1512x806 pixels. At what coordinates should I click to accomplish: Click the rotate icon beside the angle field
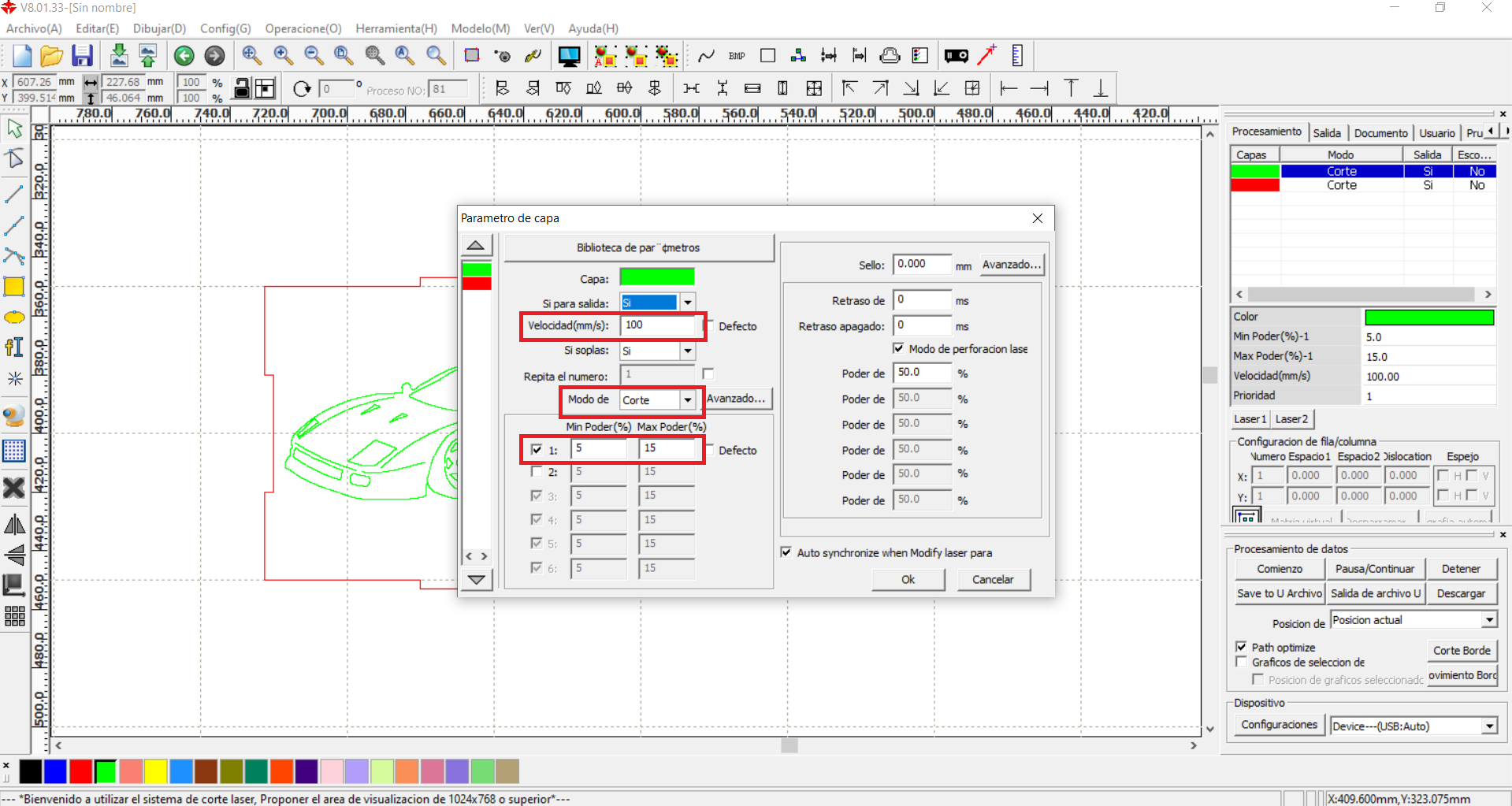pyautogui.click(x=301, y=89)
